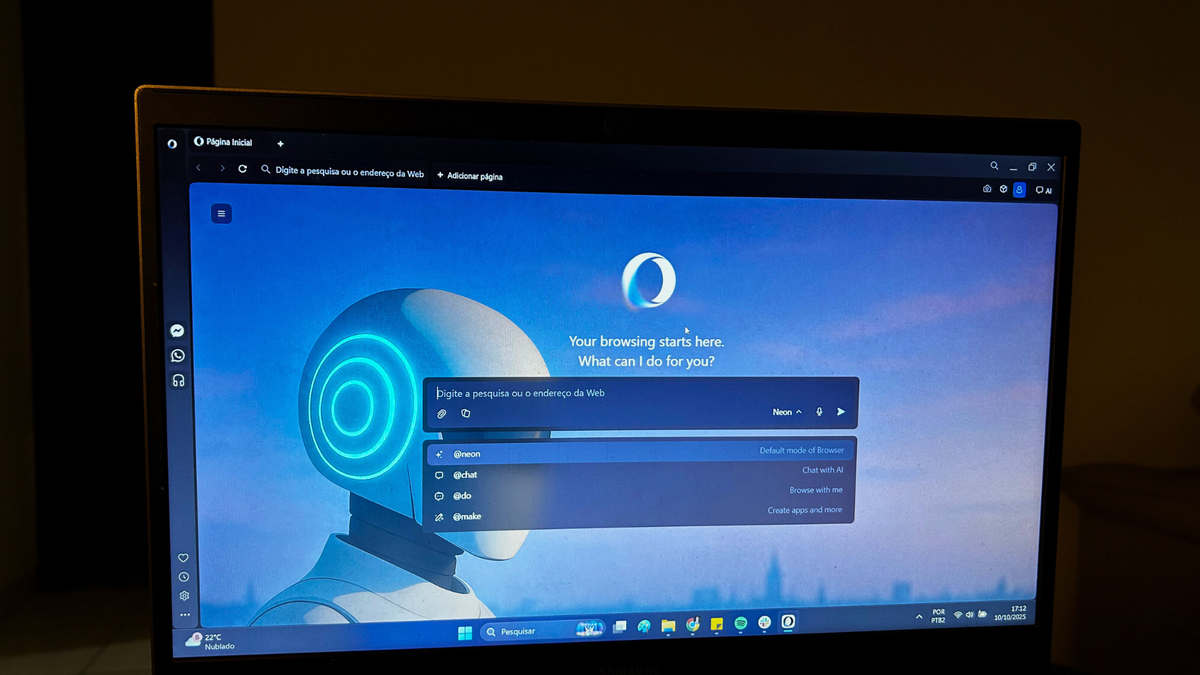
Task: Open Messenger from the sidebar
Action: (177, 331)
